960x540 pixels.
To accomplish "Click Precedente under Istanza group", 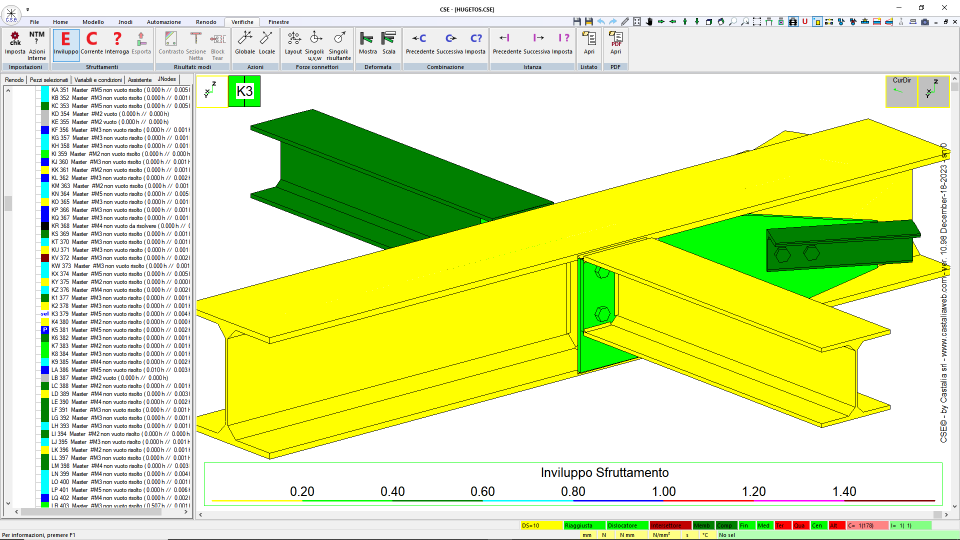I will click(x=506, y=43).
